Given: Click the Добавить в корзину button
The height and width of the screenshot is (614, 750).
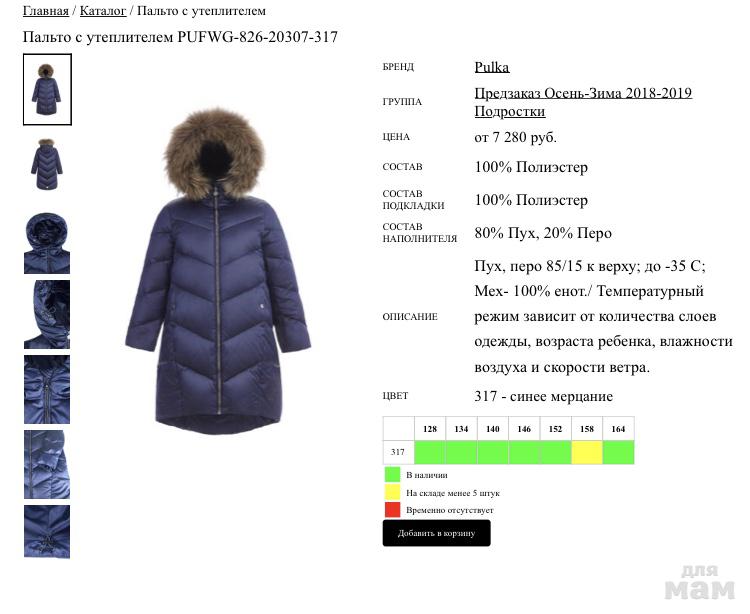Looking at the screenshot, I should pyautogui.click(x=436, y=533).
